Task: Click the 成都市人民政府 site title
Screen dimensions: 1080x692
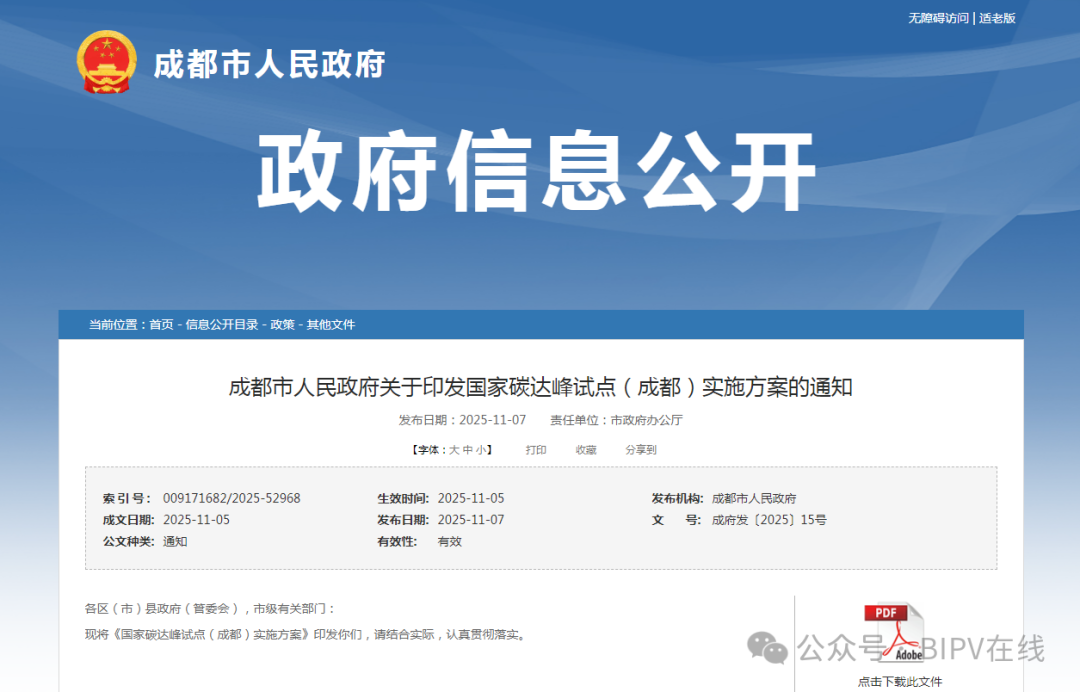Action: pos(268,64)
